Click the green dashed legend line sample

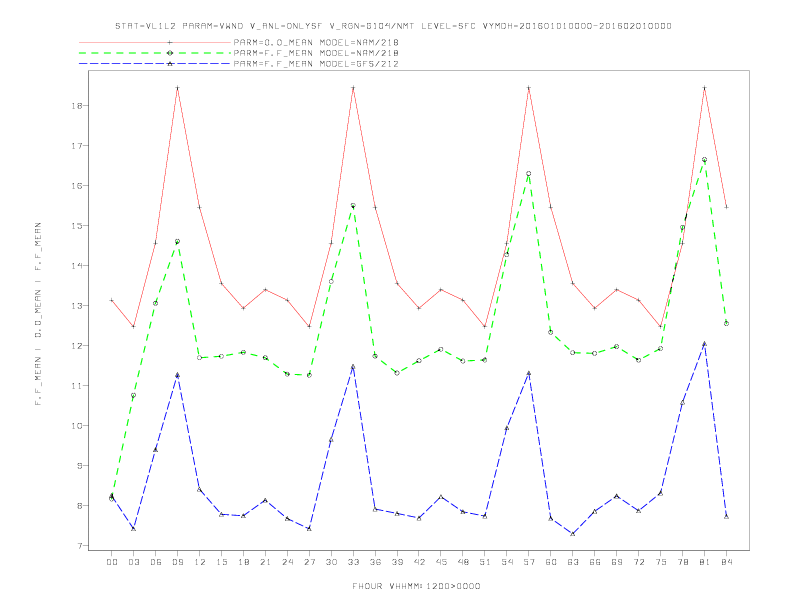click(155, 53)
